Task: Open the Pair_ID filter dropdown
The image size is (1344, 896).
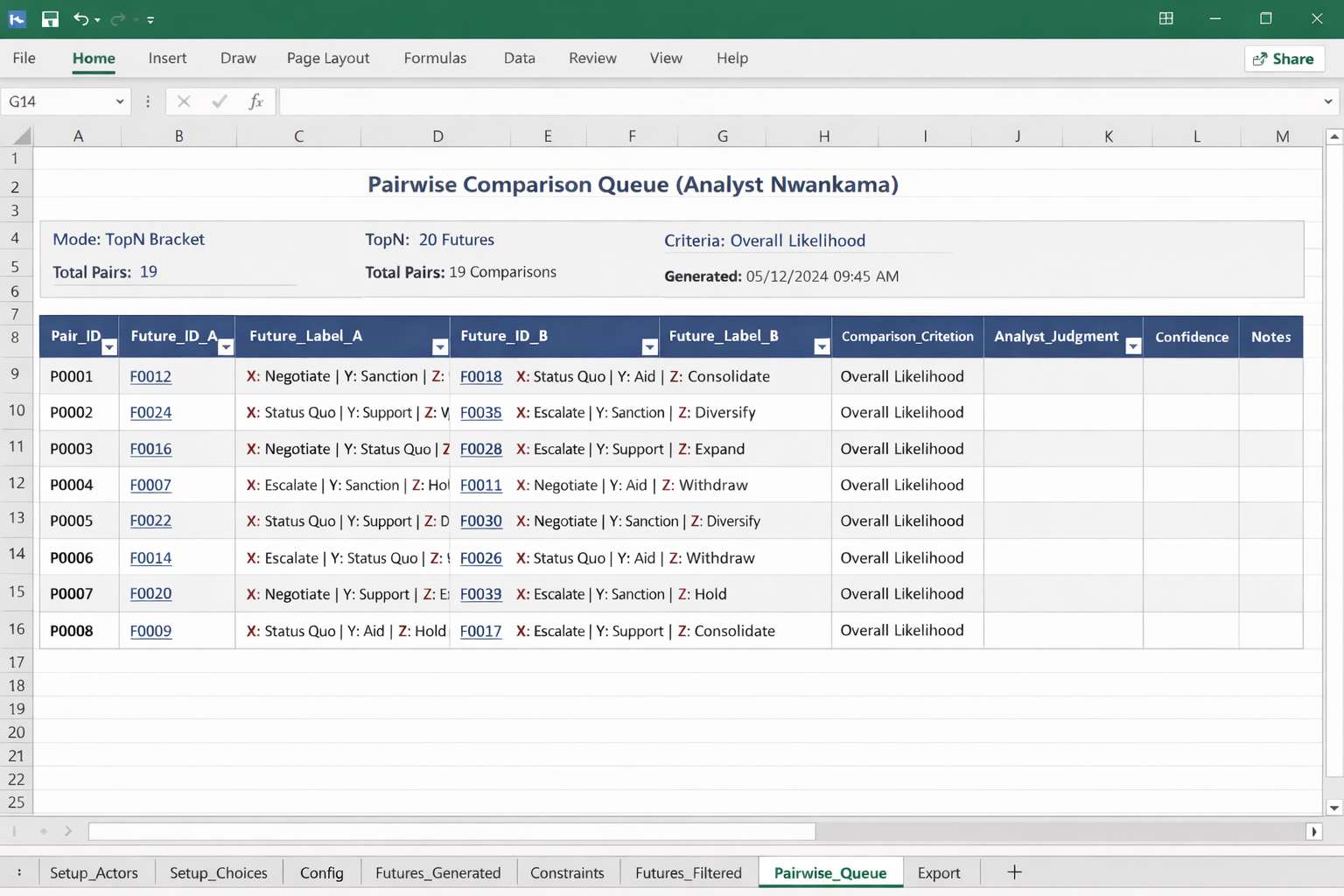Action: [x=109, y=347]
